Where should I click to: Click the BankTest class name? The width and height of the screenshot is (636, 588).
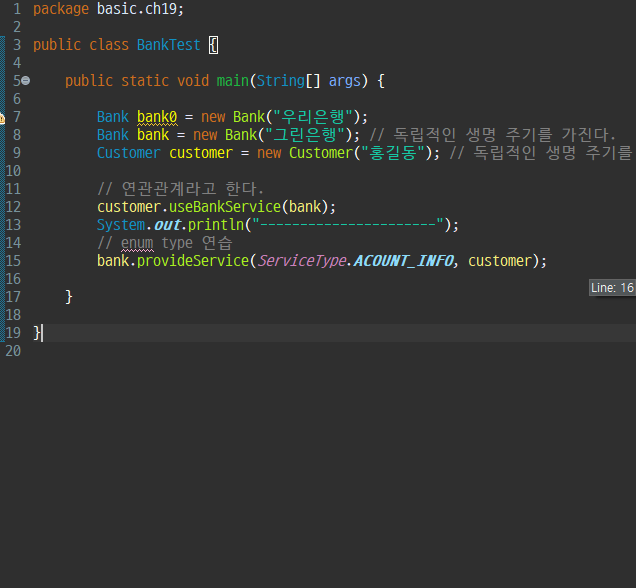(x=169, y=45)
